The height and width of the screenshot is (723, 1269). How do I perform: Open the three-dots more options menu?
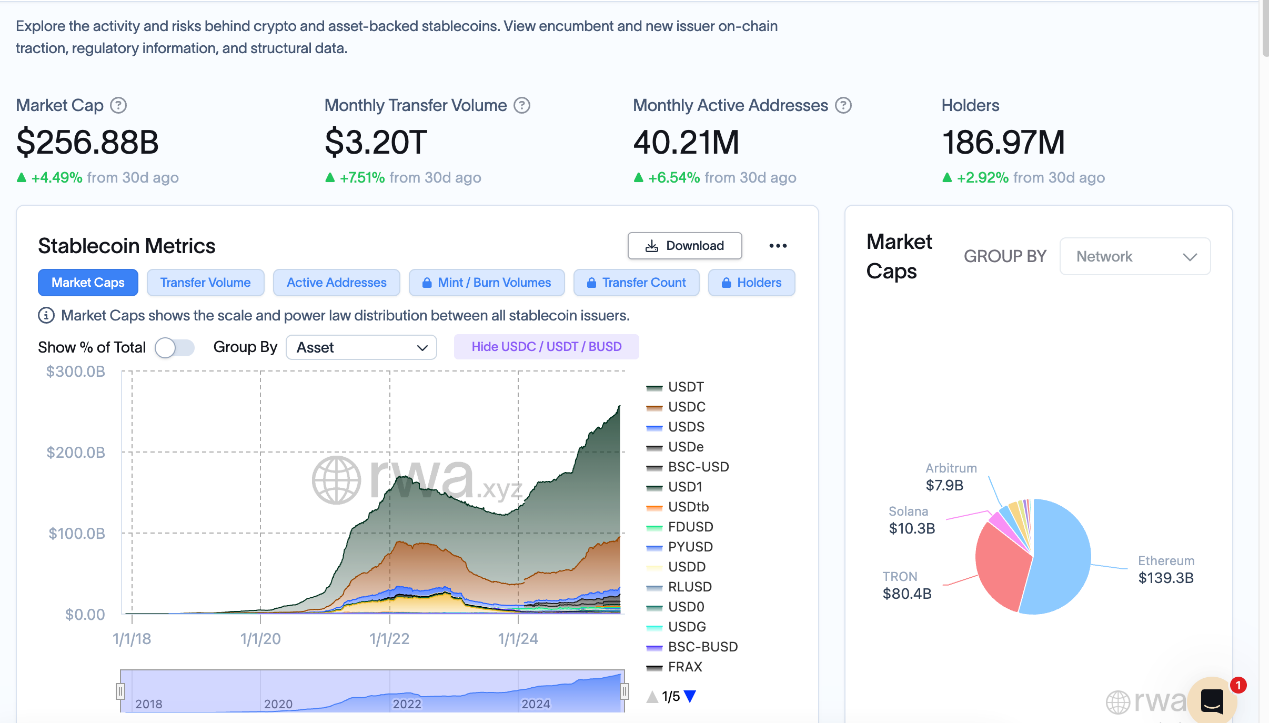[778, 246]
